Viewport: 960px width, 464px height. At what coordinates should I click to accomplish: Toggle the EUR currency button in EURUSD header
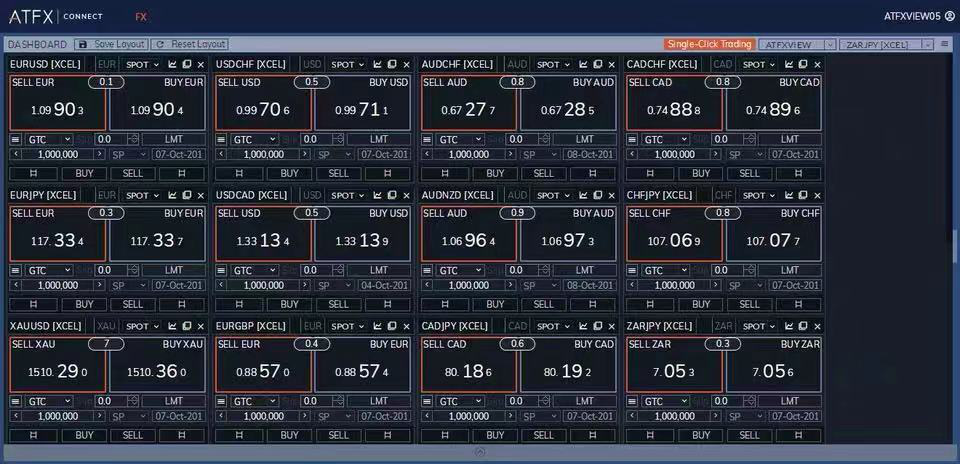tap(107, 64)
